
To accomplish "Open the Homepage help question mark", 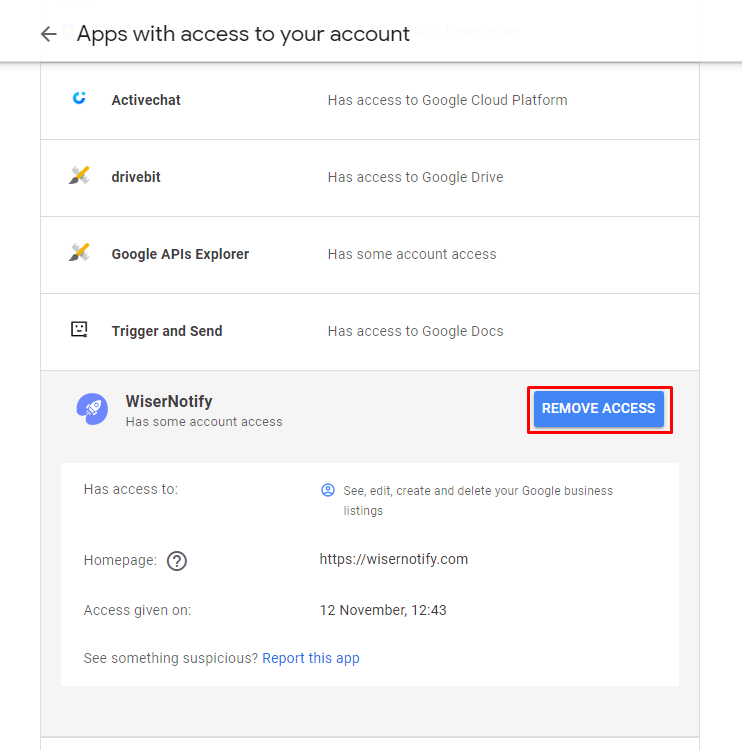I will (x=177, y=561).
